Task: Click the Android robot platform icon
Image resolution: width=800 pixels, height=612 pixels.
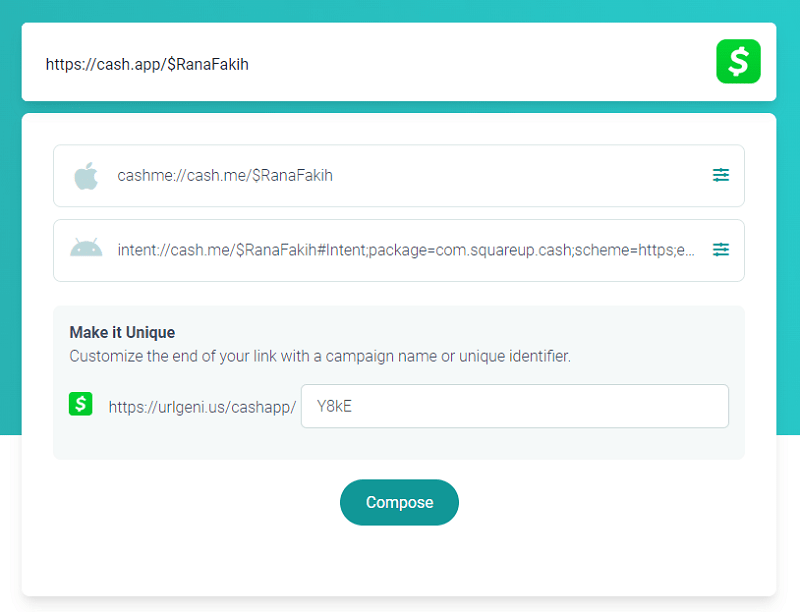Action: [x=86, y=248]
